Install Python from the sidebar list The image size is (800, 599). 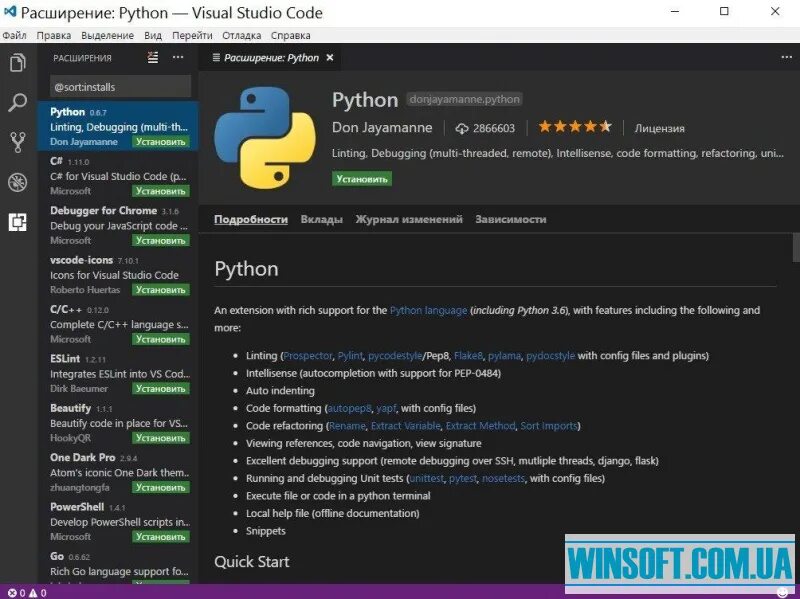tap(160, 142)
